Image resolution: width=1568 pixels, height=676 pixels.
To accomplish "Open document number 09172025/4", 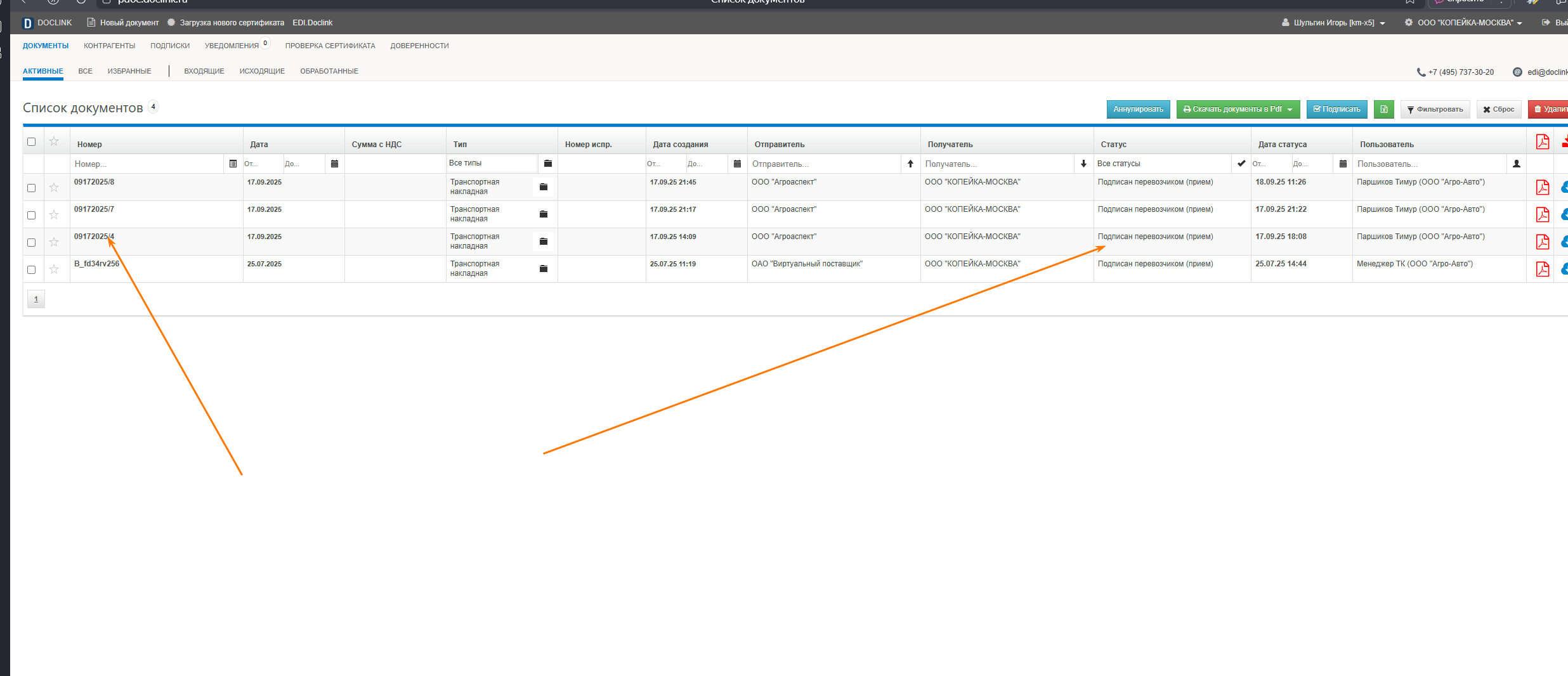I will 94,237.
